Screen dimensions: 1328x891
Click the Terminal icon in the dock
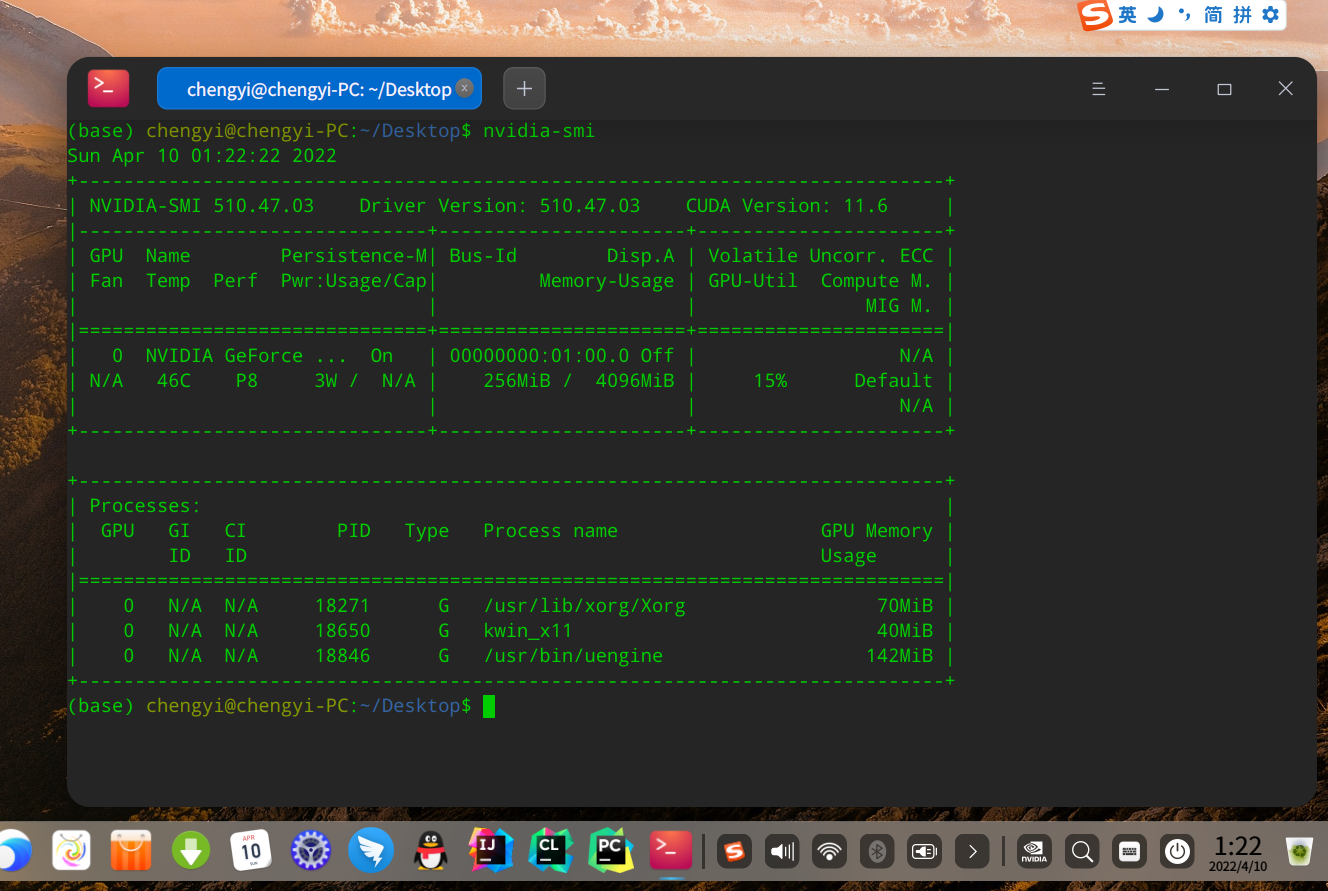[670, 851]
